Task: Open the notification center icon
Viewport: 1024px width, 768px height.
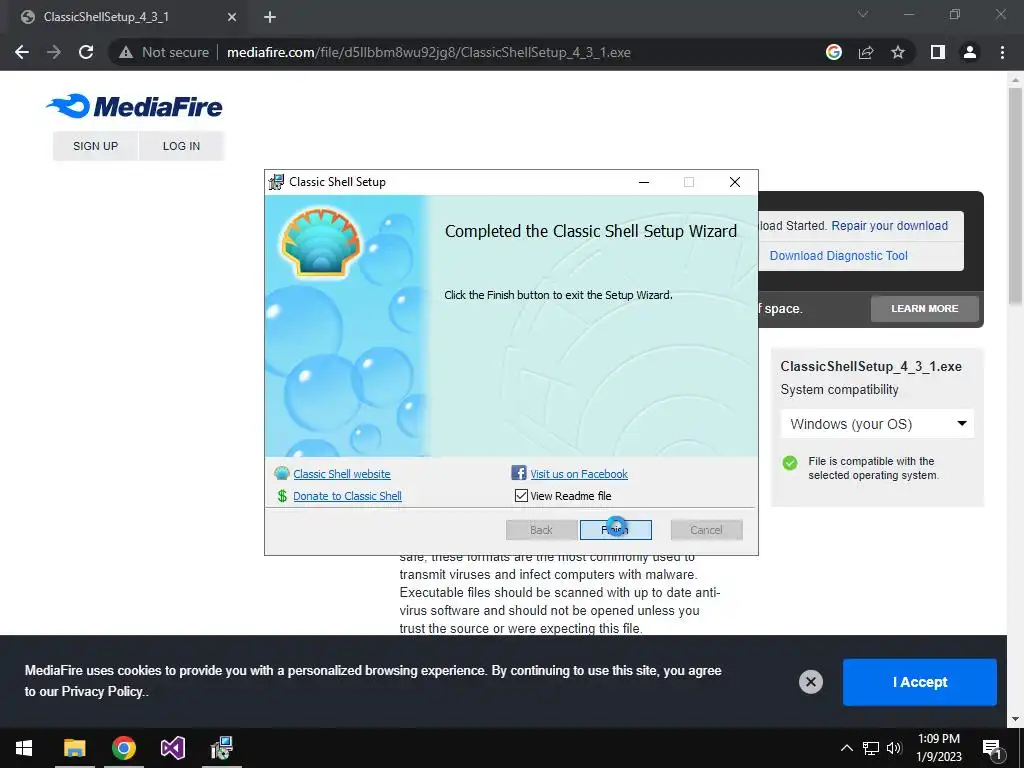Action: click(x=991, y=748)
